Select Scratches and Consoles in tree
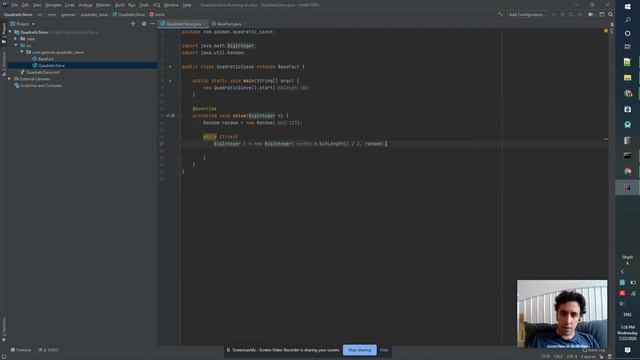The height and width of the screenshot is (360, 640). coord(38,86)
